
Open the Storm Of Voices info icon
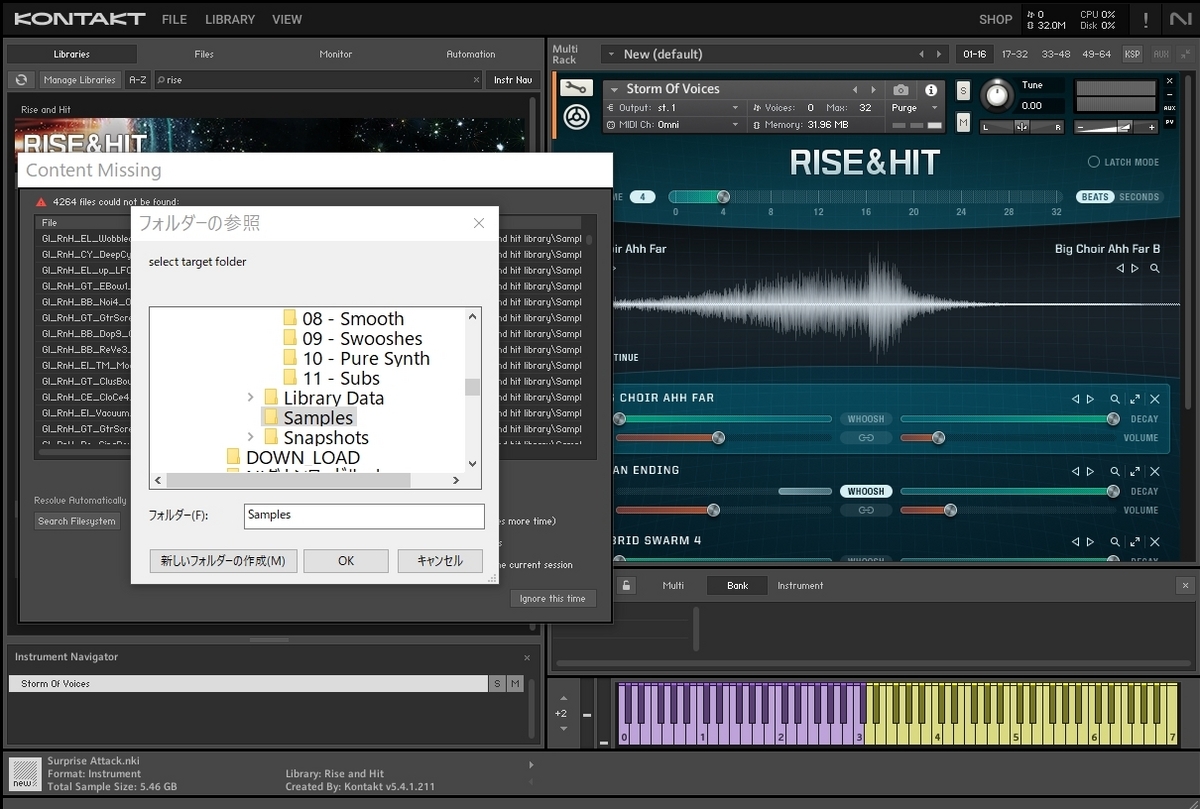coord(930,90)
